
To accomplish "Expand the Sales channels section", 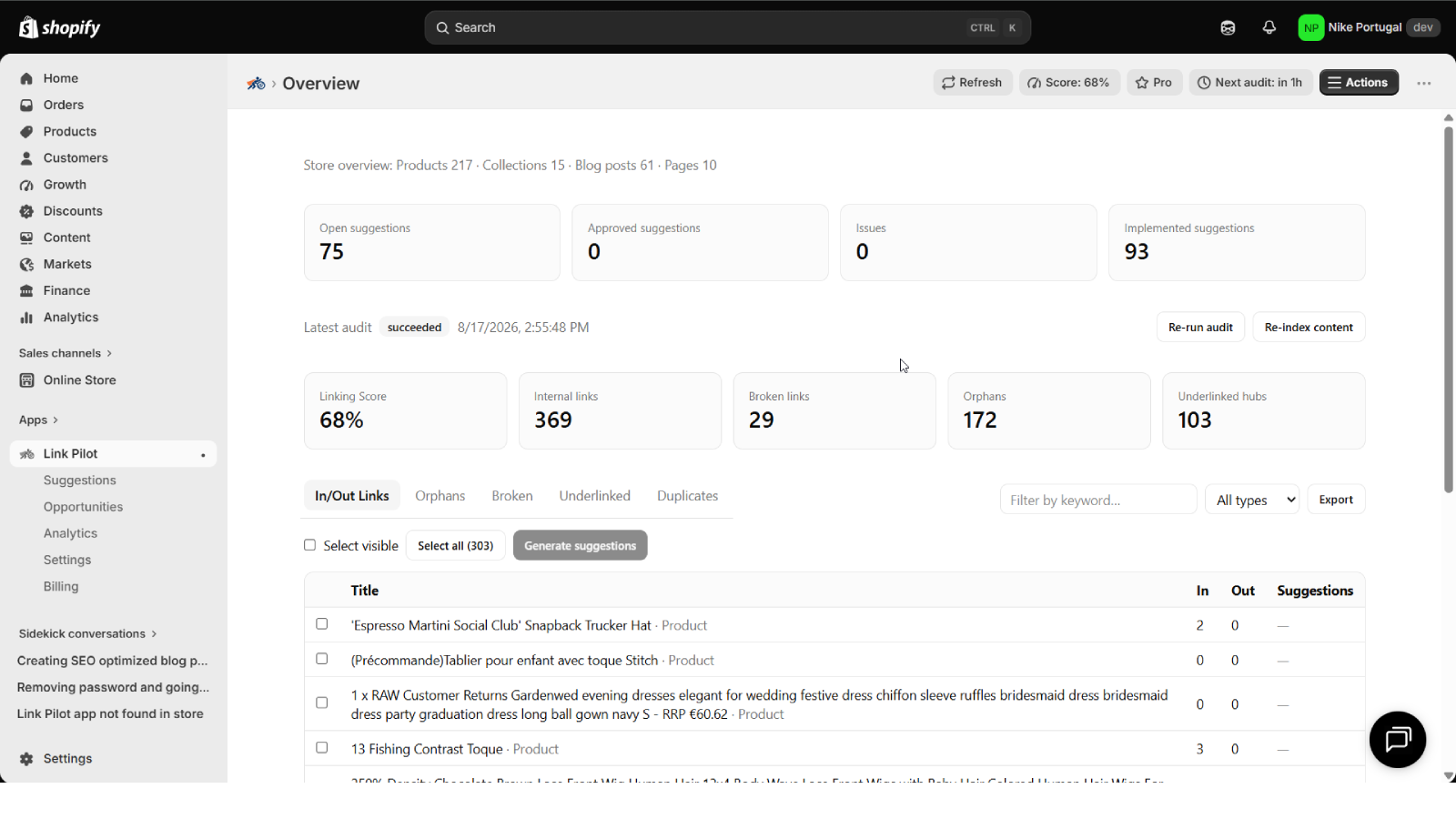I will pos(66,353).
